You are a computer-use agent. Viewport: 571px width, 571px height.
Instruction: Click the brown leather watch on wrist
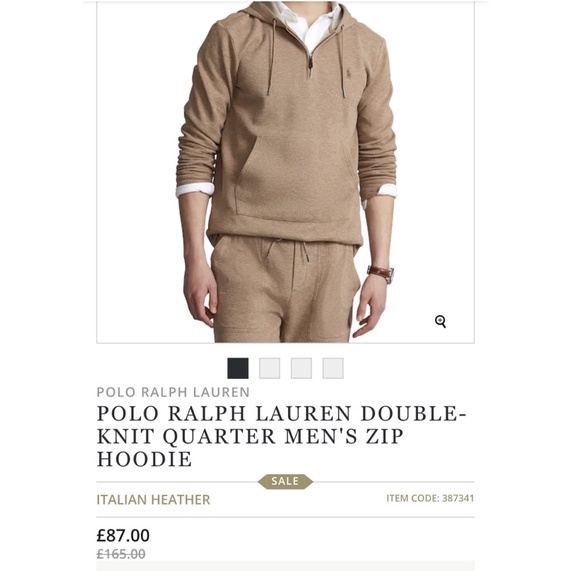[381, 274]
